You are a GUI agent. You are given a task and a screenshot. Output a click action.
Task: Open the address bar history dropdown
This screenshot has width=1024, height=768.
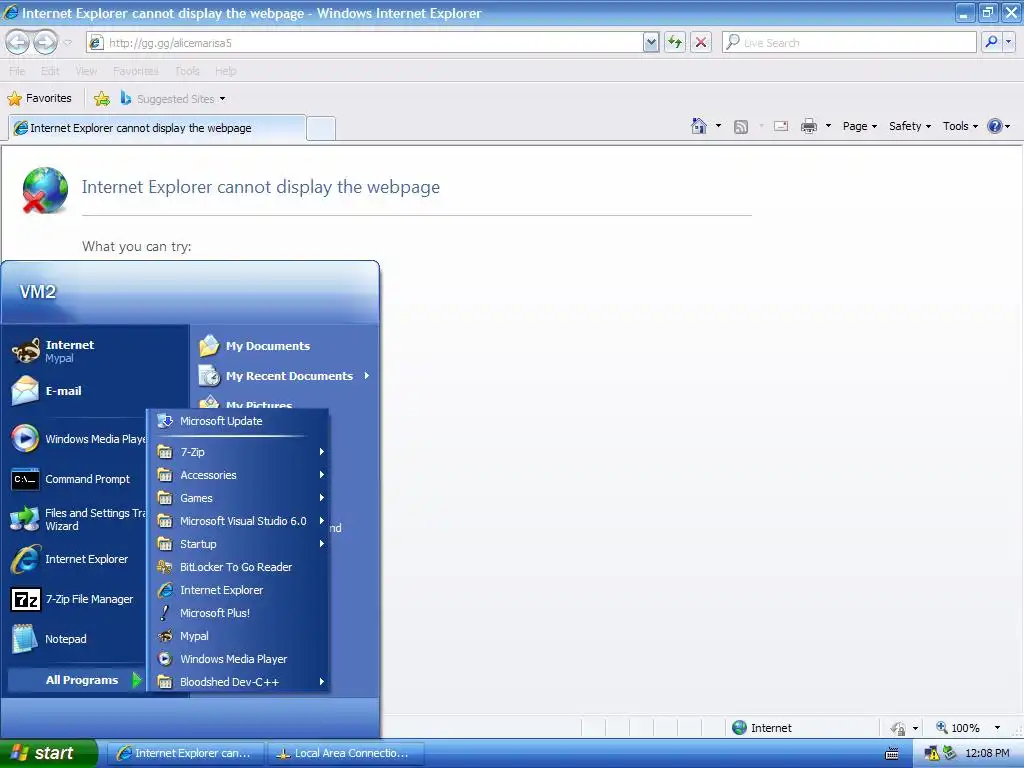click(x=650, y=42)
